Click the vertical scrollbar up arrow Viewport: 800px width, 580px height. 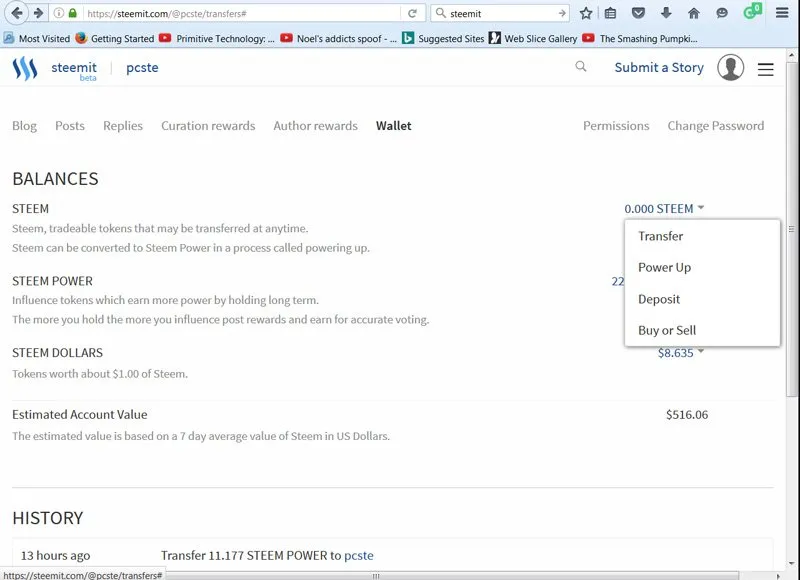pos(791,55)
